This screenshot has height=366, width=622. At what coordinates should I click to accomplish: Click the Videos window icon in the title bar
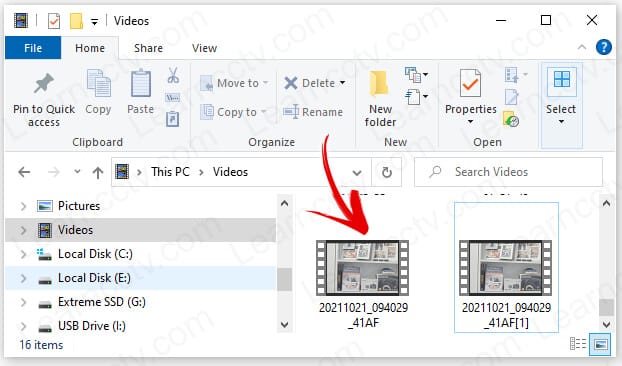click(x=21, y=20)
